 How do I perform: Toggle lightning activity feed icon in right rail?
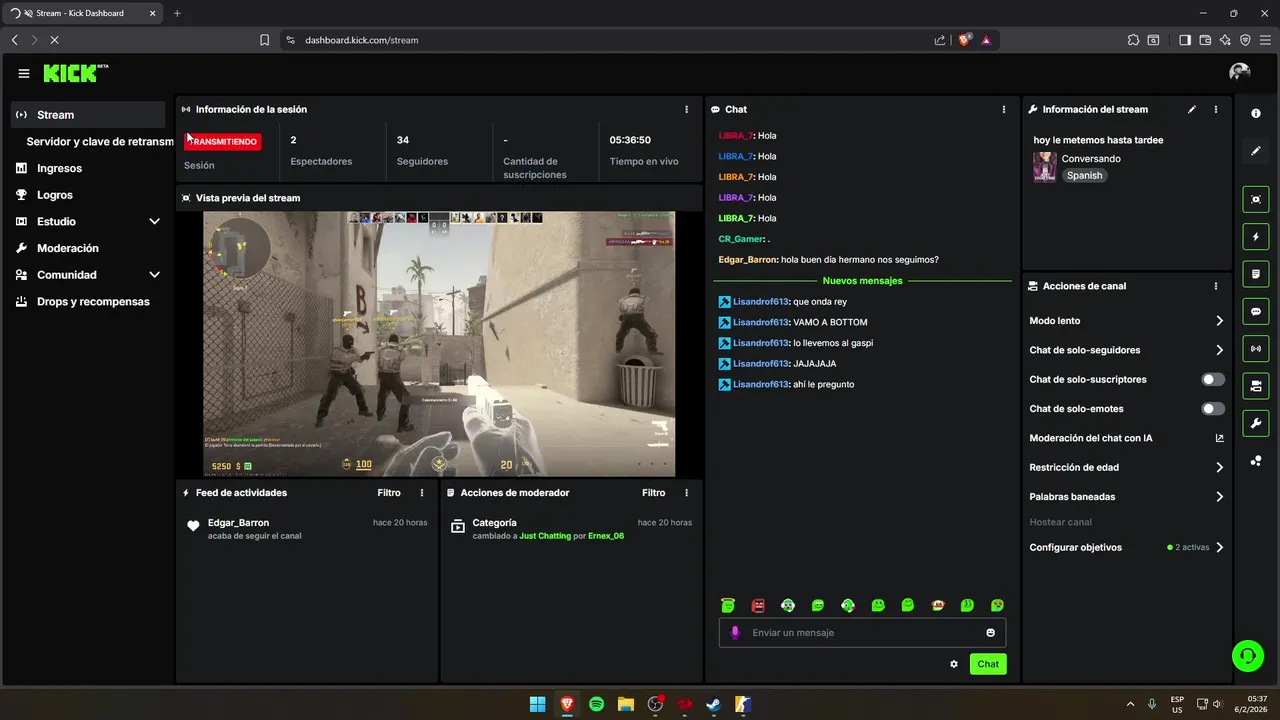(x=1256, y=237)
